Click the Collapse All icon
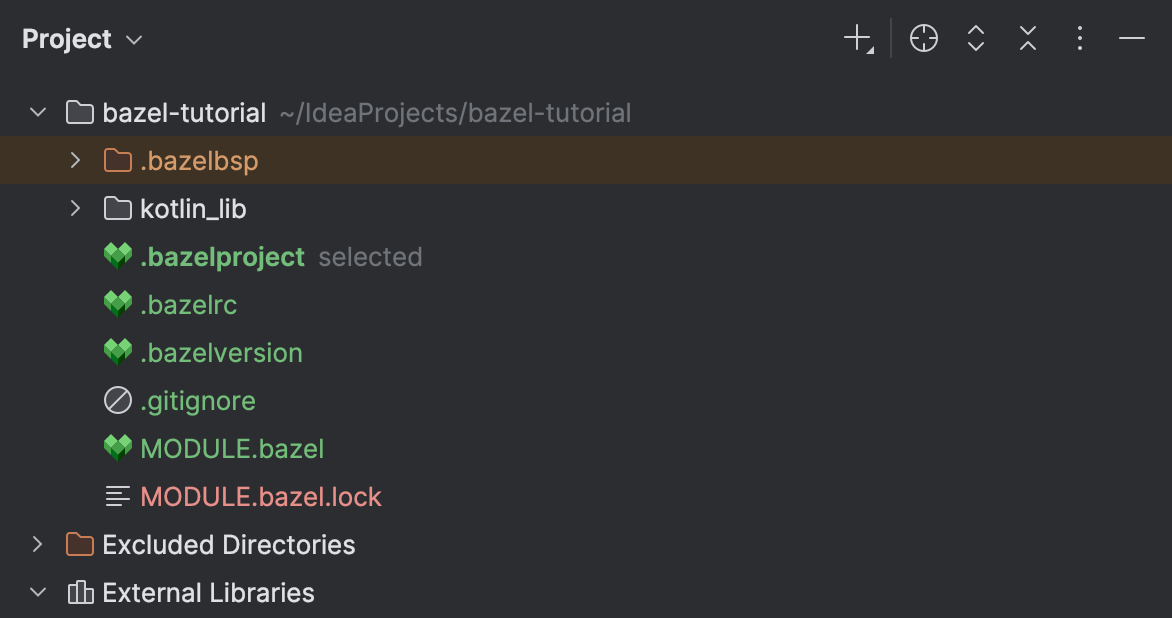1172x618 pixels. (x=1027, y=38)
